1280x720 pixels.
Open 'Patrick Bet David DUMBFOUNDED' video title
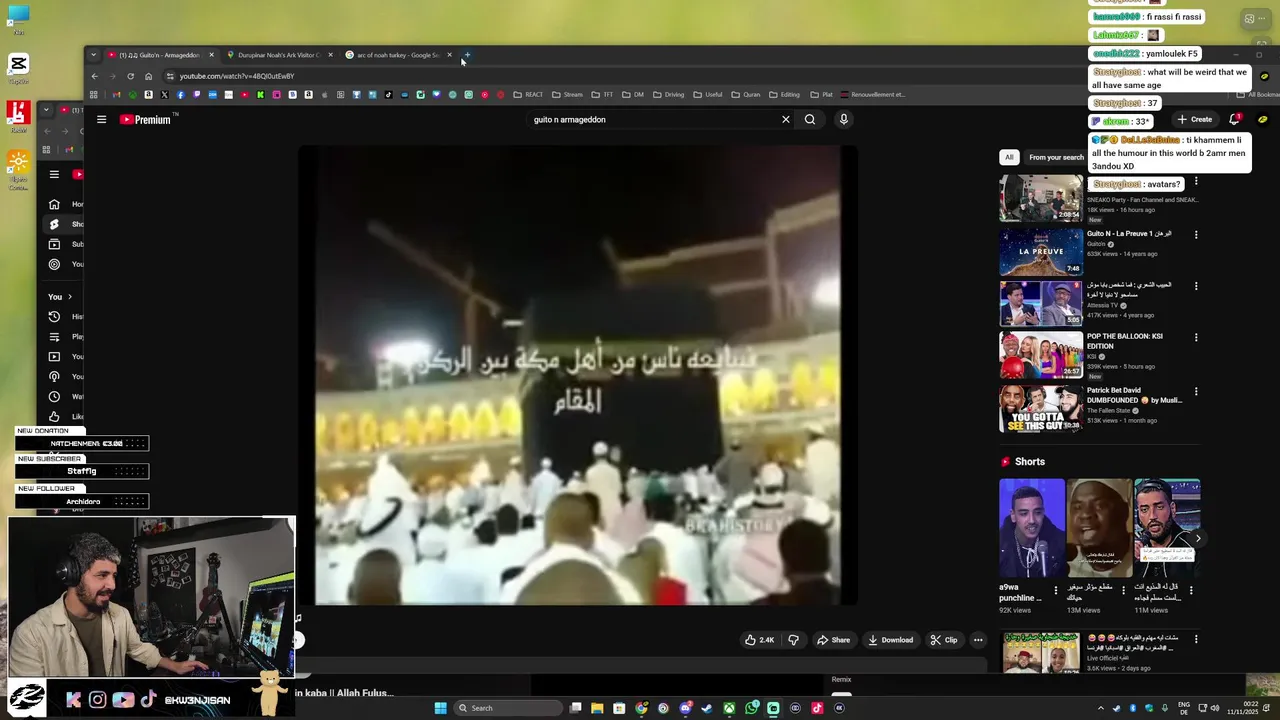pos(1134,395)
